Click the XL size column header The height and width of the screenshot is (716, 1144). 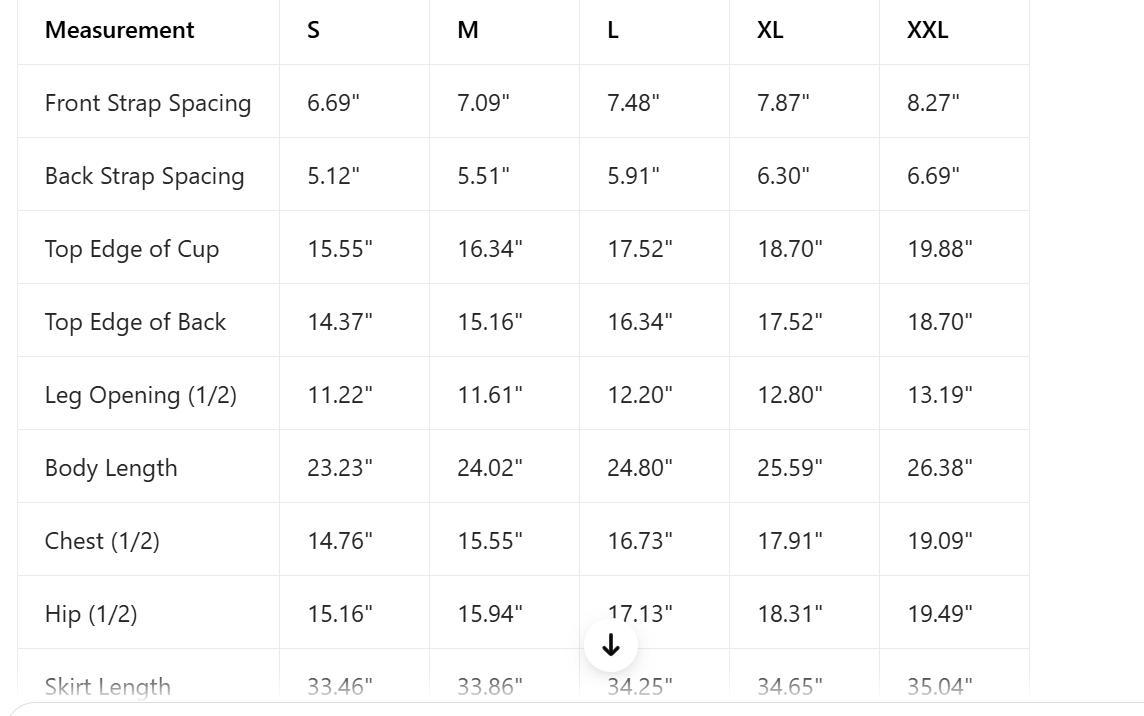click(770, 30)
